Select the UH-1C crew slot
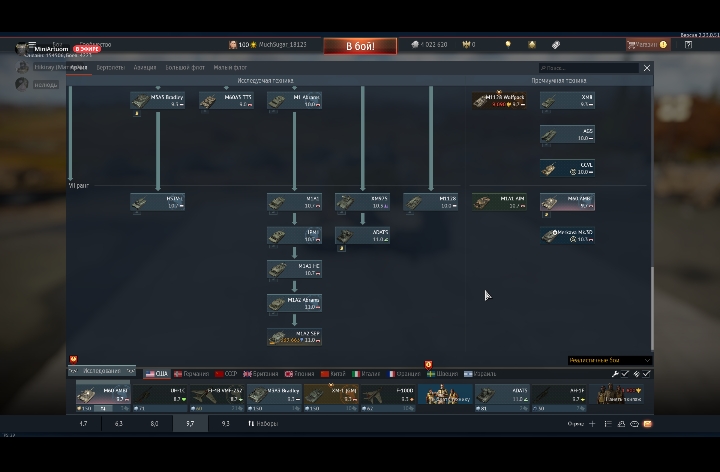This screenshot has width=720, height=472. click(160, 398)
